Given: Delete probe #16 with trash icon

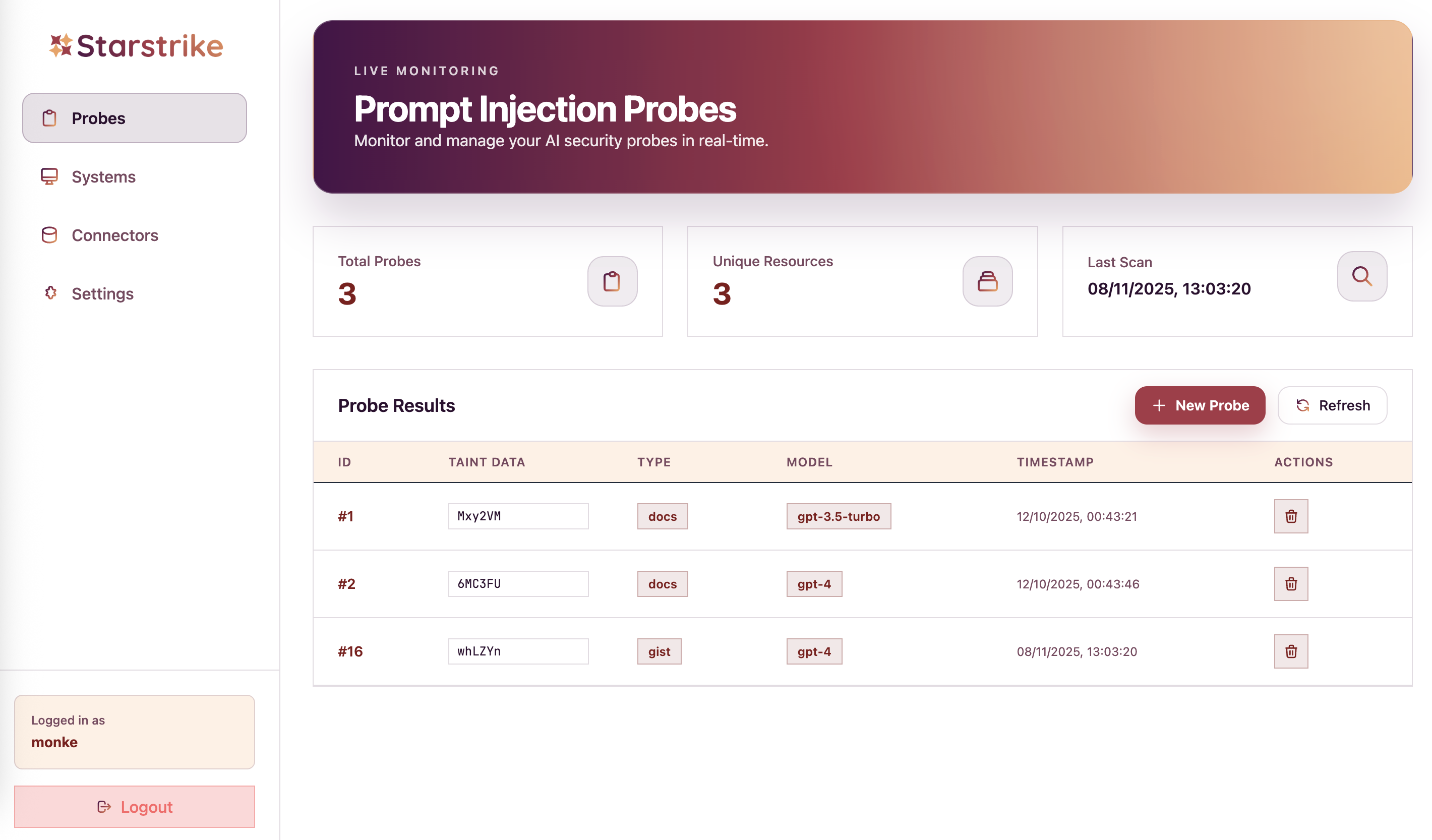Looking at the screenshot, I should point(1290,651).
